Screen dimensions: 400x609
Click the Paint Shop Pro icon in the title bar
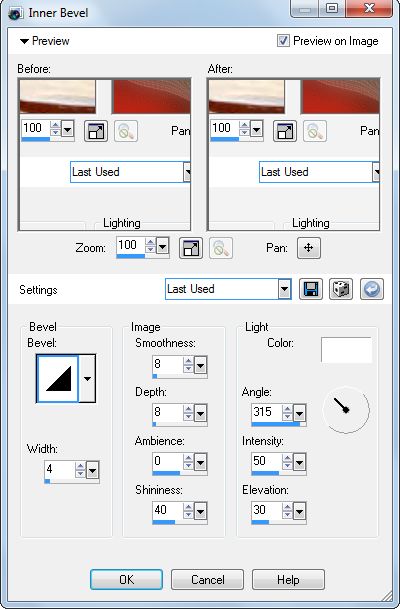pos(16,13)
